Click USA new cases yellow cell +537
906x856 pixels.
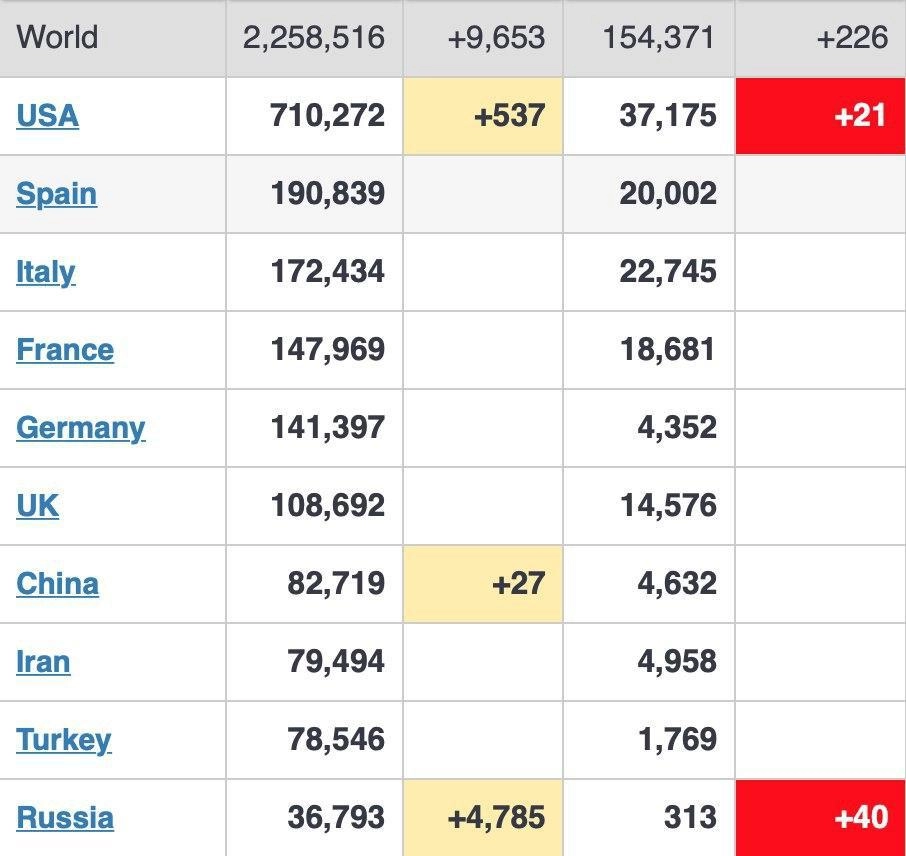pyautogui.click(x=484, y=116)
